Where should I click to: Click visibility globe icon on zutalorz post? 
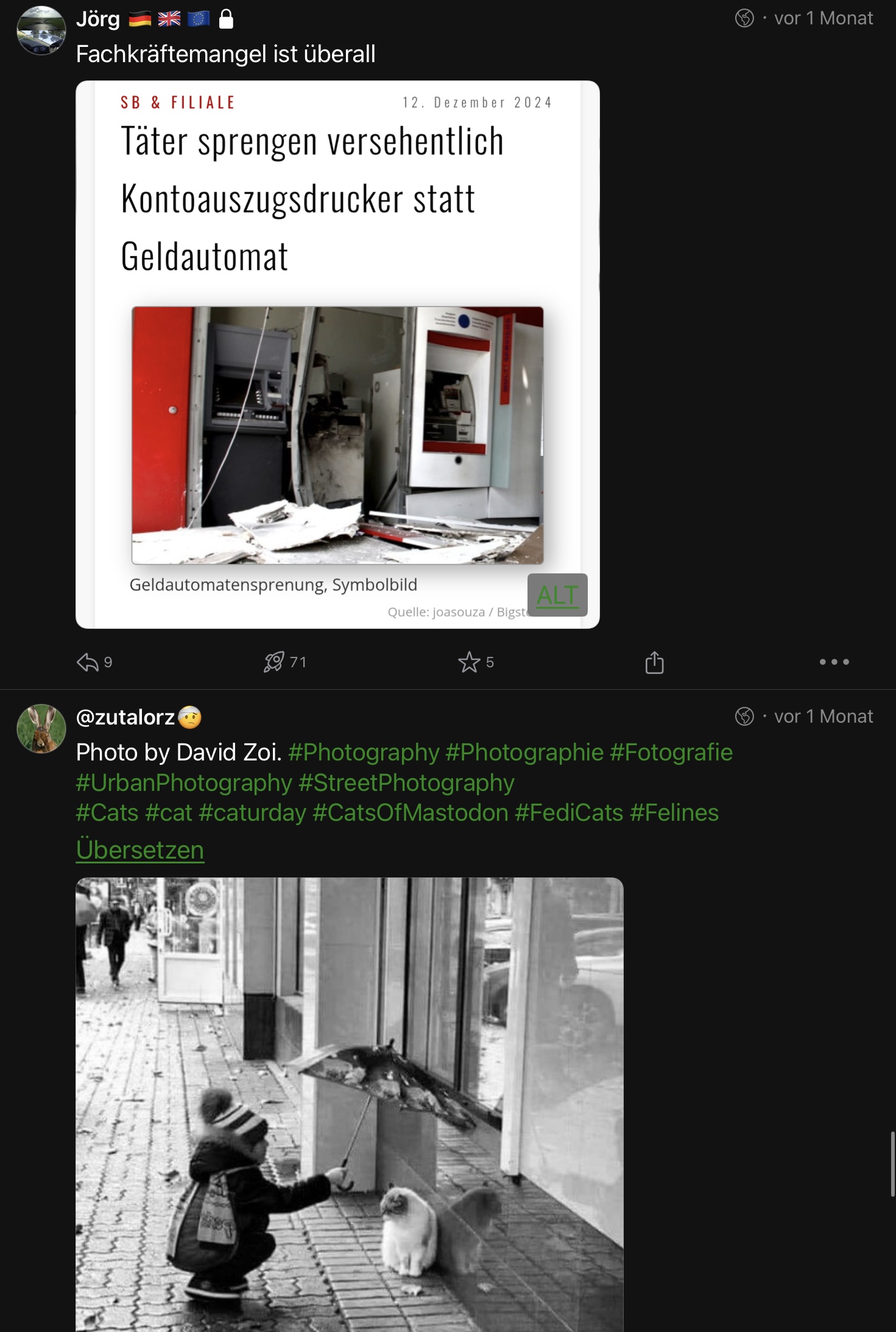[x=744, y=717]
